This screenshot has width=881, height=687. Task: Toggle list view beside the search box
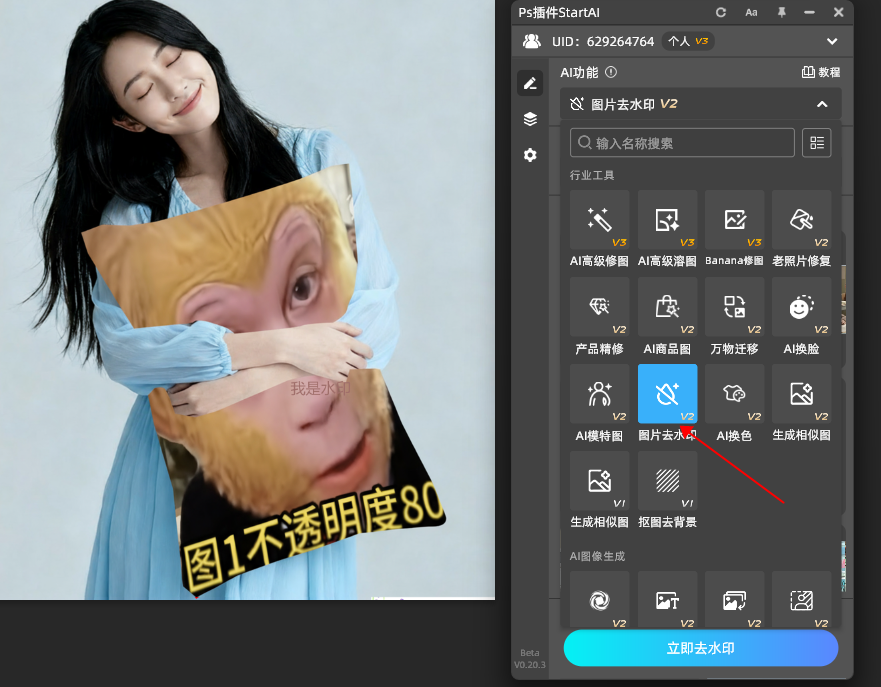[816, 143]
